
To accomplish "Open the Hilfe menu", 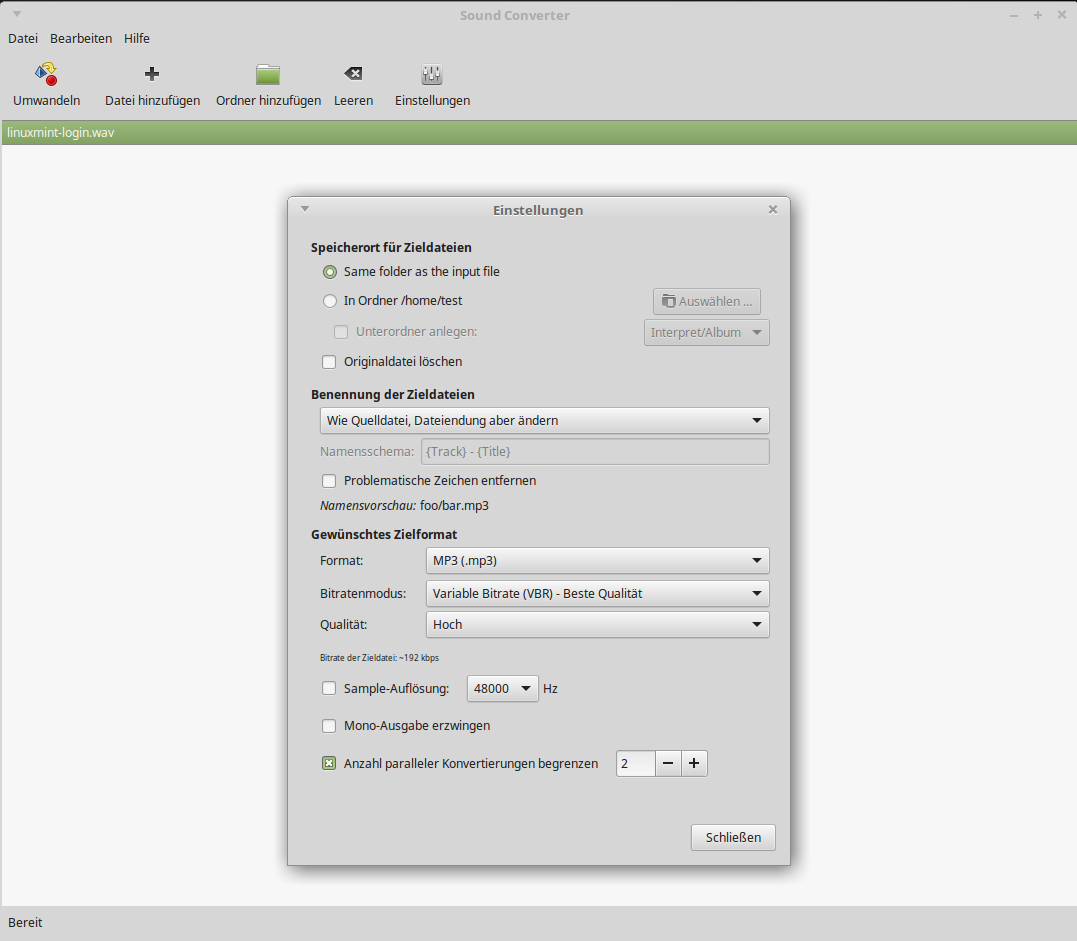I will click(137, 38).
